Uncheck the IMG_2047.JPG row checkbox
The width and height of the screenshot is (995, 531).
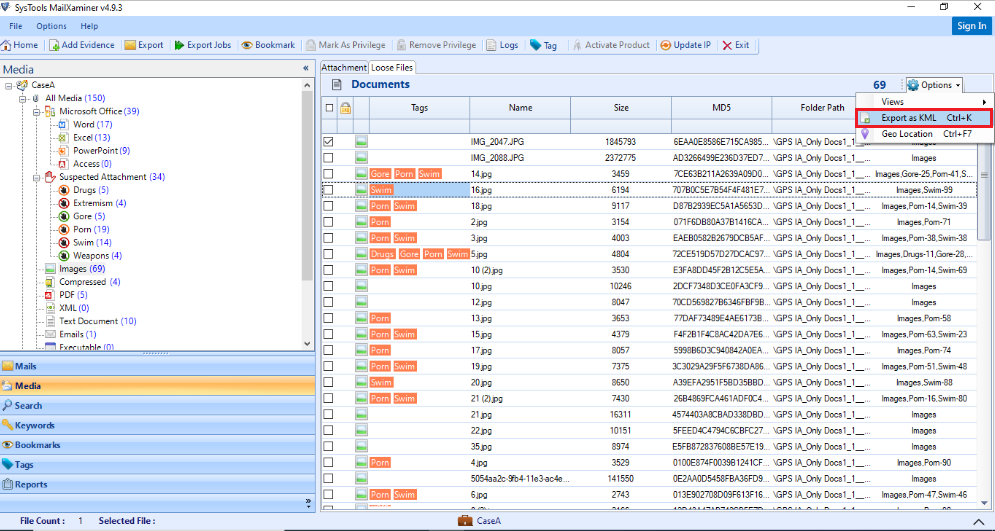[328, 142]
